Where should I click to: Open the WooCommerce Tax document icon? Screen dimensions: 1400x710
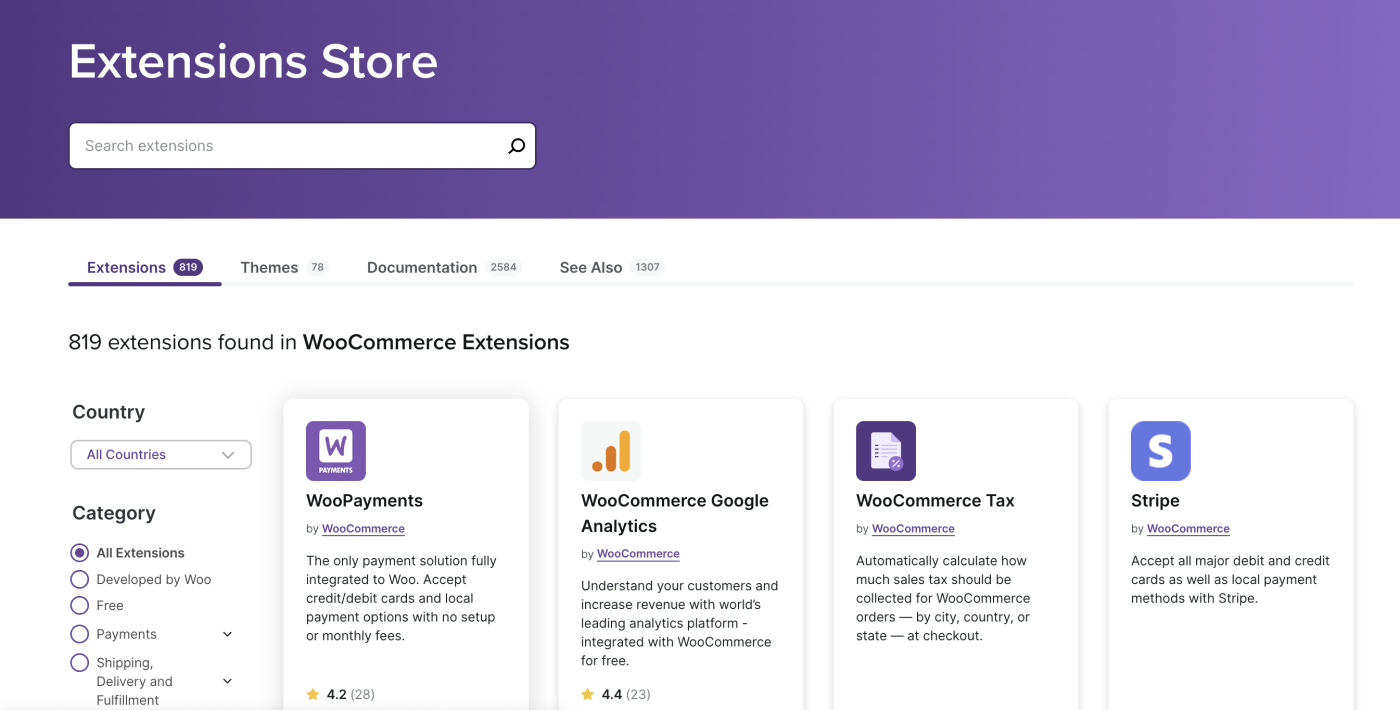(x=886, y=451)
